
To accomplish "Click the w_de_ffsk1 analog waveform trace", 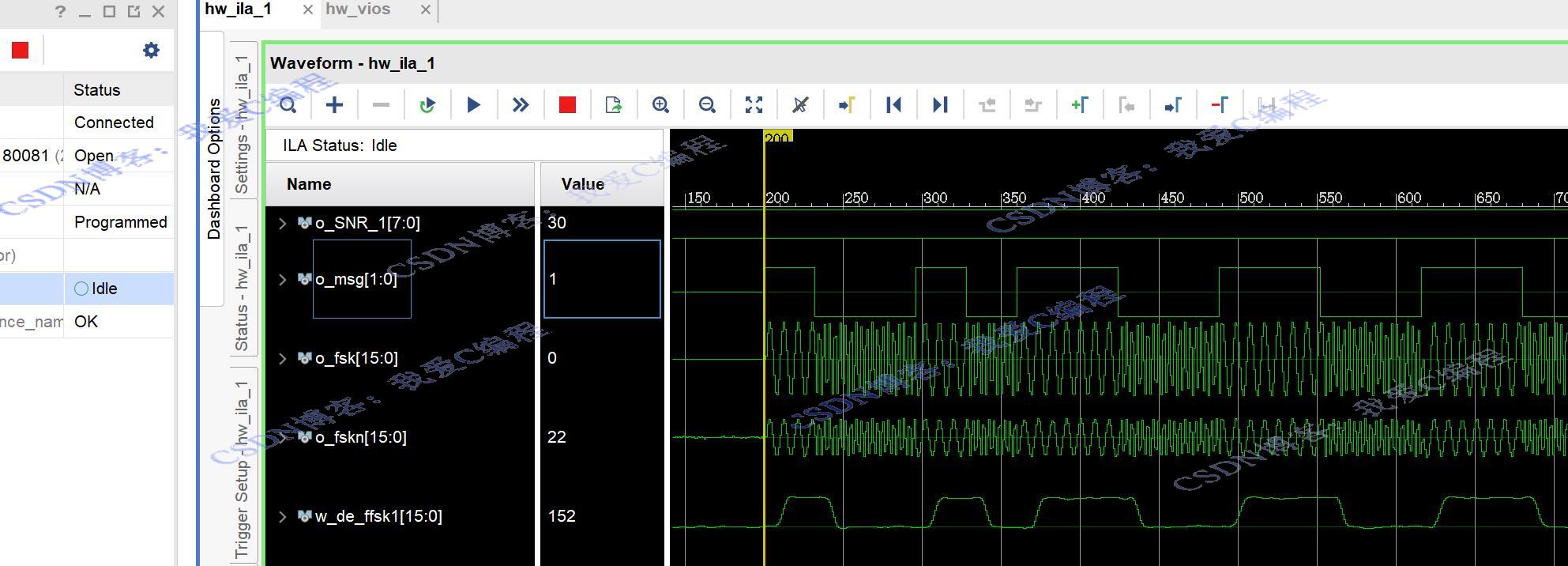I will [1119, 512].
